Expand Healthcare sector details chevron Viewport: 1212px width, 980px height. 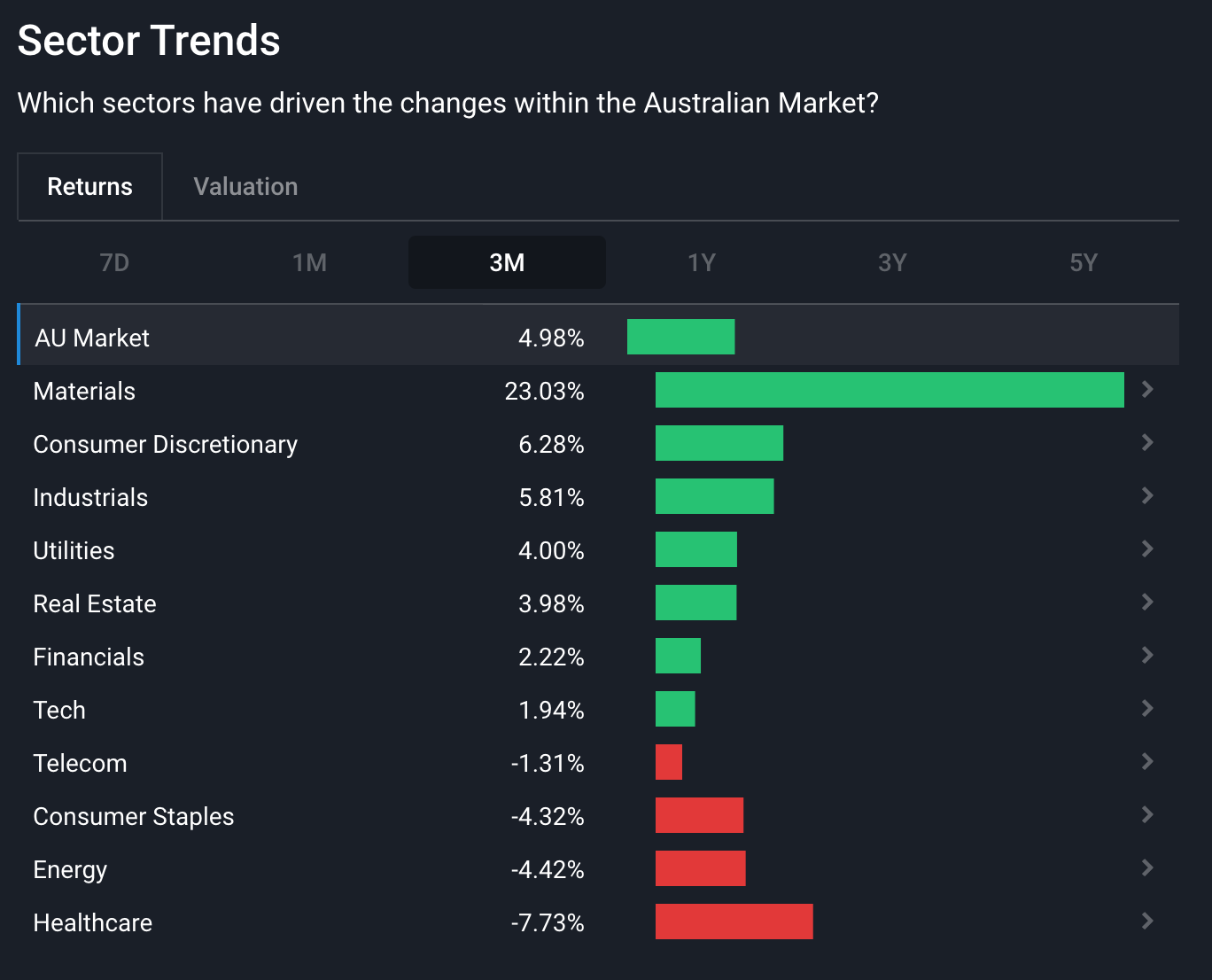(1147, 922)
